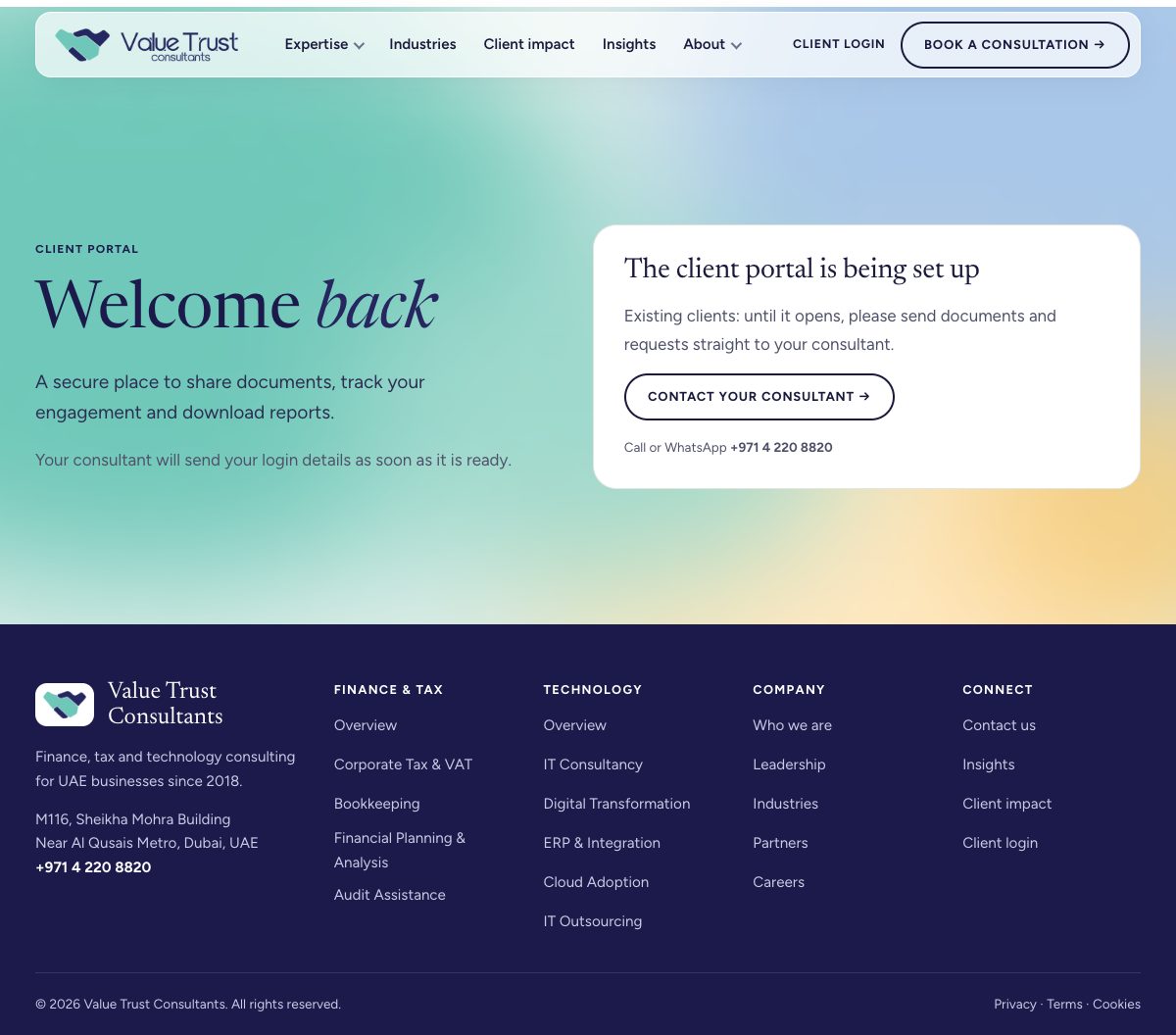Open Financial Planning & Analysis link
Image resolution: width=1176 pixels, height=1035 pixels.
pos(400,850)
